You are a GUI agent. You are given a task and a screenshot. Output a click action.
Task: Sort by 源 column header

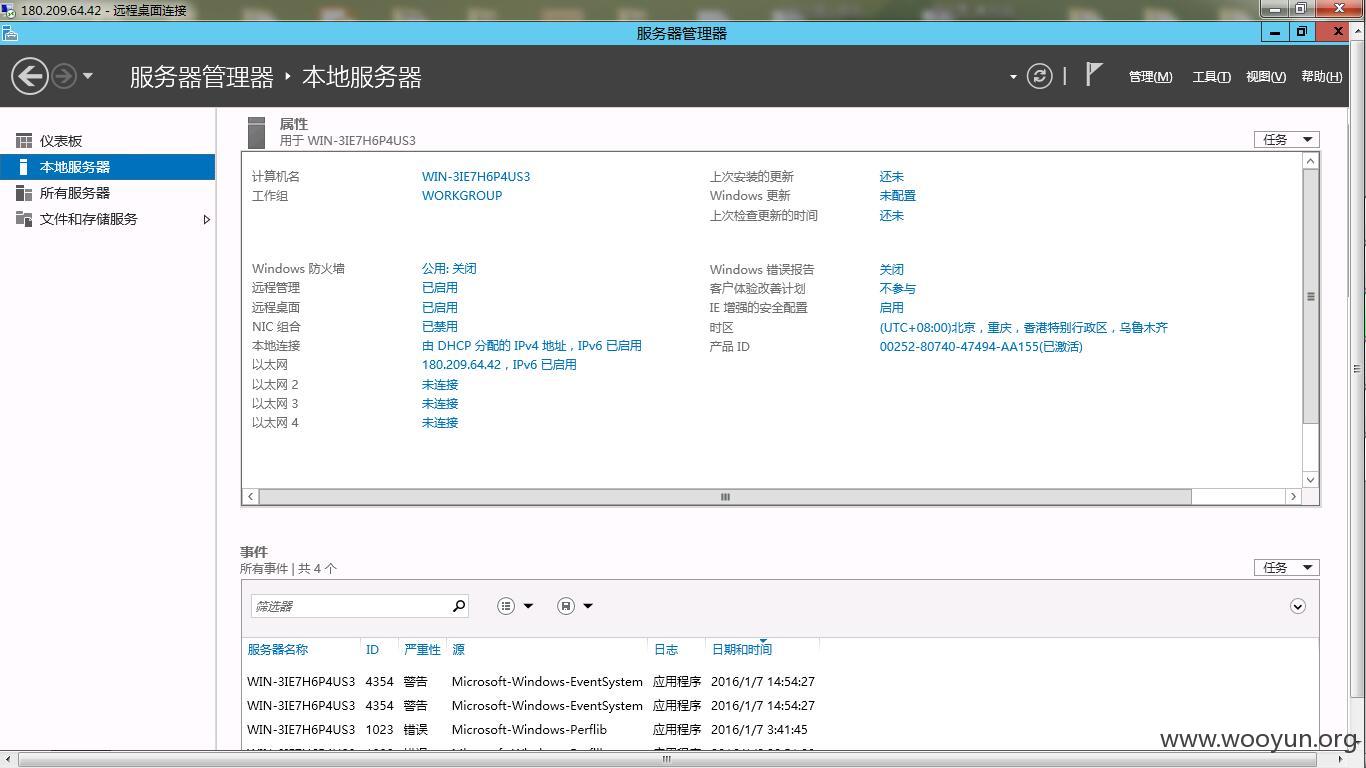(x=458, y=649)
